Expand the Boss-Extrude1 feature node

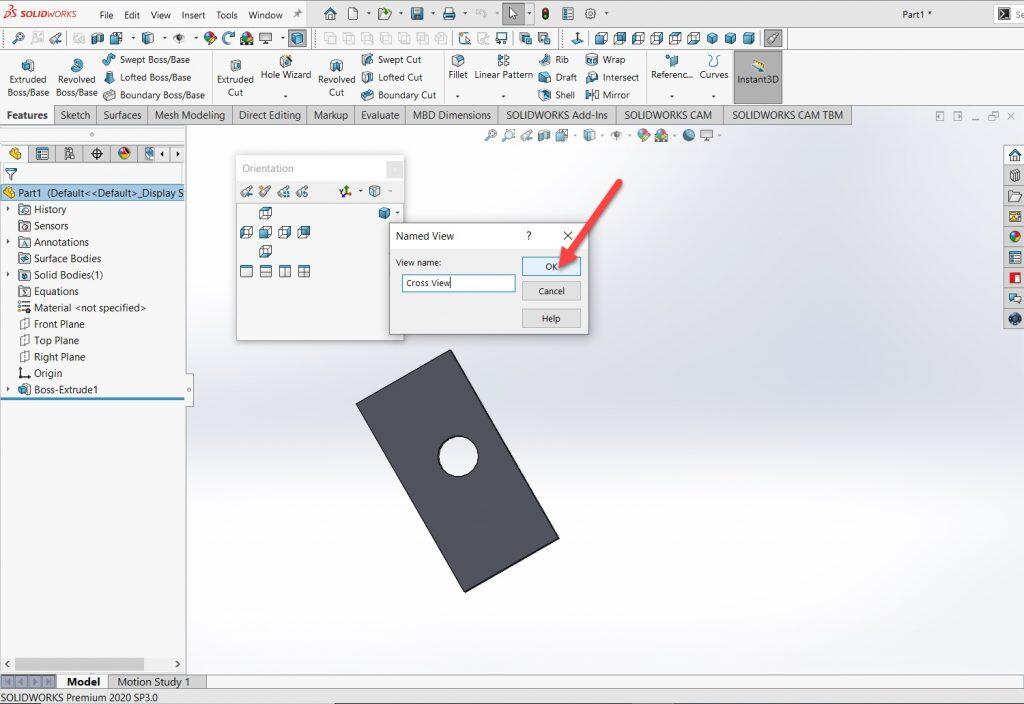[9, 390]
